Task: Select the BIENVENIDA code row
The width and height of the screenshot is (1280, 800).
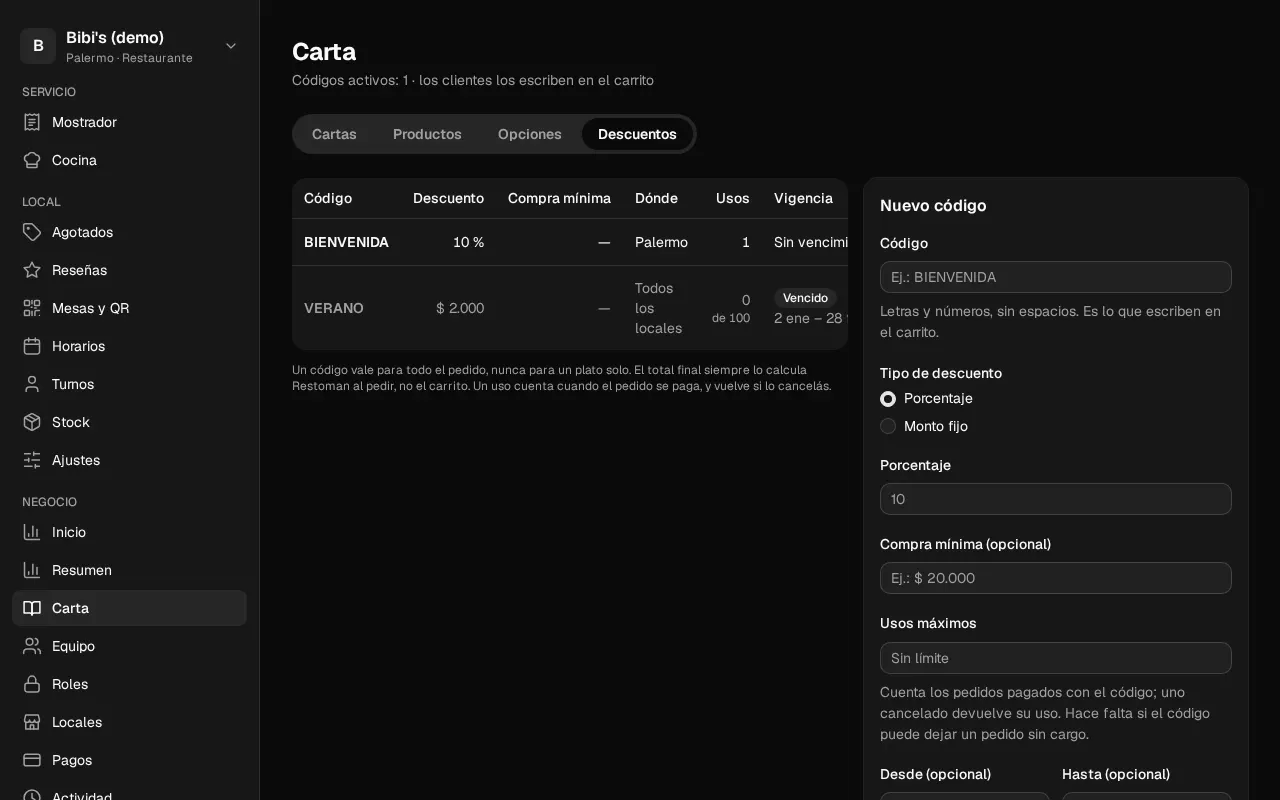Action: [570, 242]
